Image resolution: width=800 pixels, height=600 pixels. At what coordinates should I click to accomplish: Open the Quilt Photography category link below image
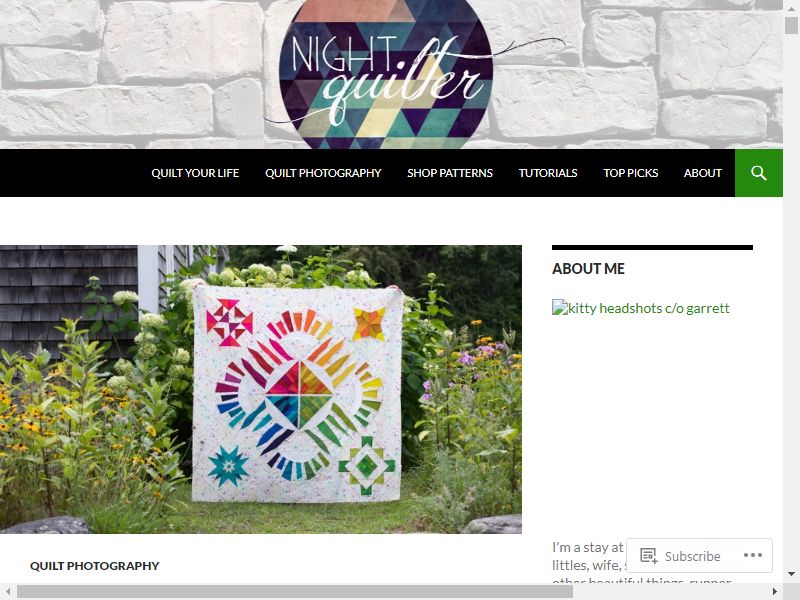point(94,566)
